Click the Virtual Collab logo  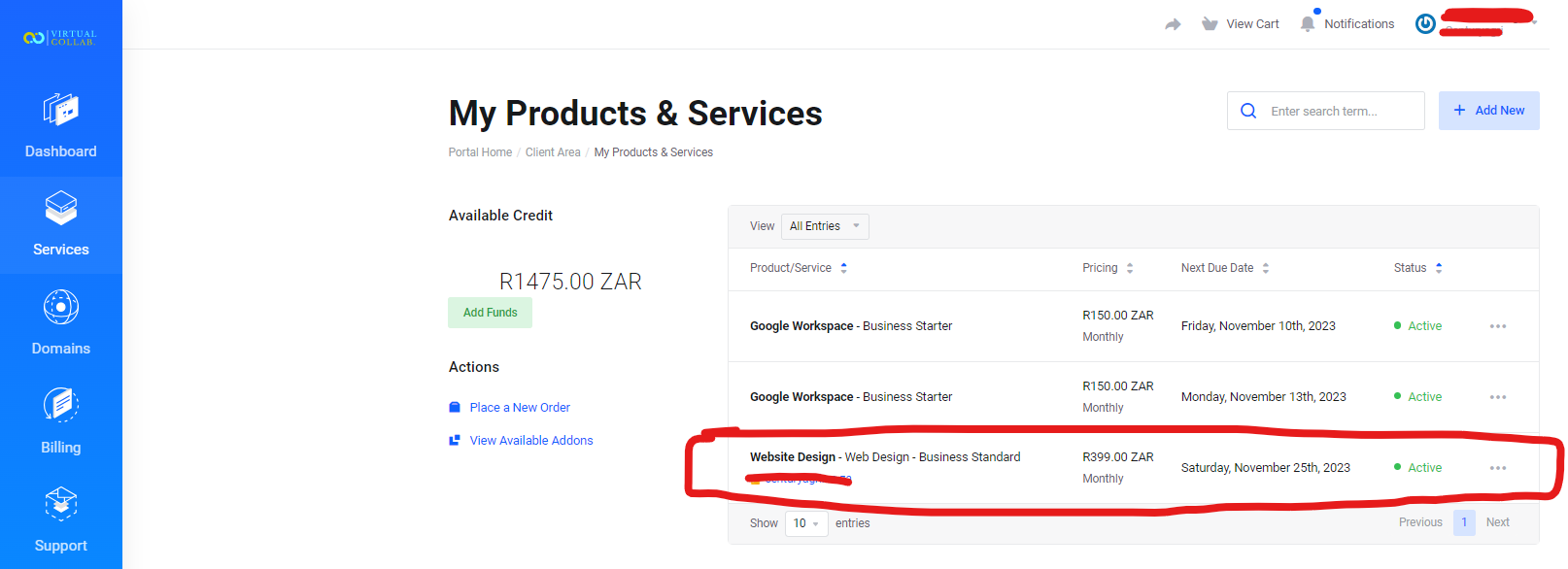(x=60, y=38)
